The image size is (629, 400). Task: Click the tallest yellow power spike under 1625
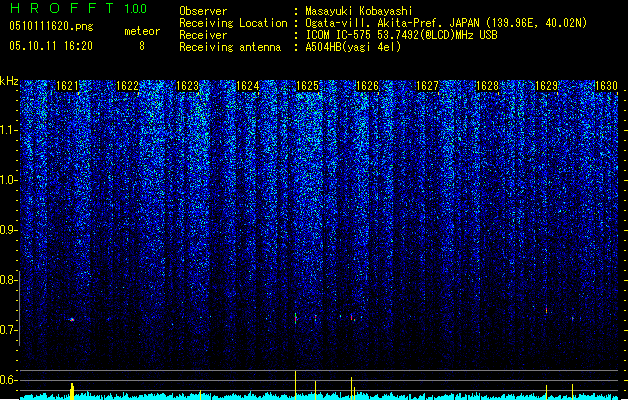(x=296, y=385)
